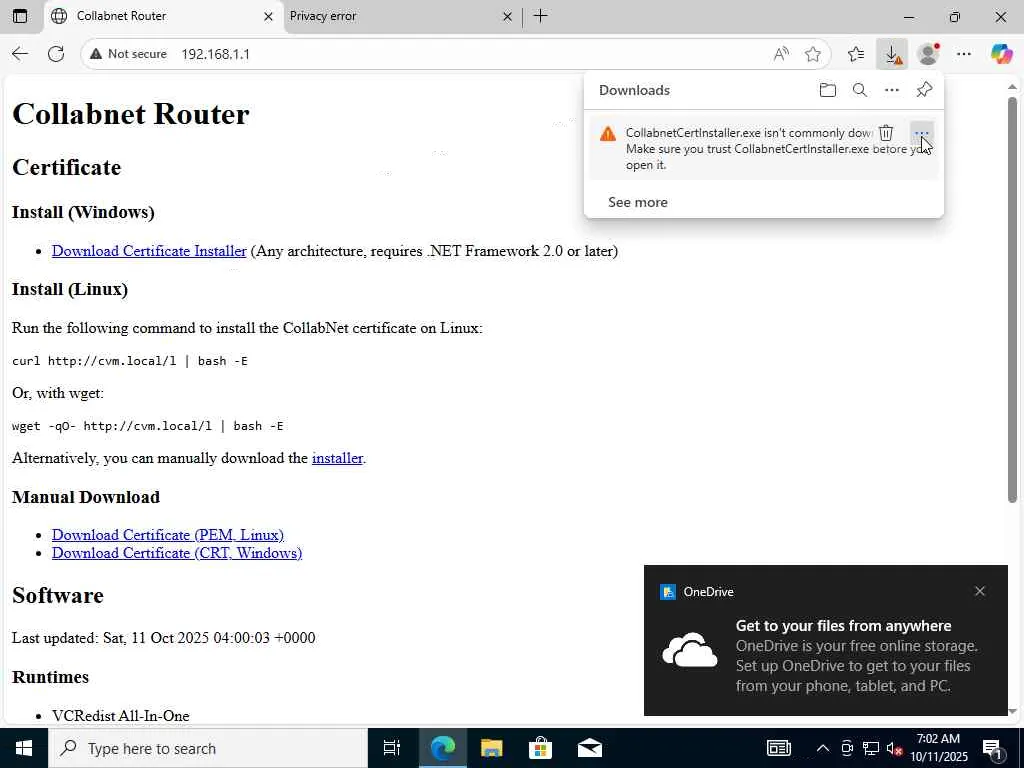Open the Mail app from taskbar
The image size is (1024, 768).
[590, 748]
